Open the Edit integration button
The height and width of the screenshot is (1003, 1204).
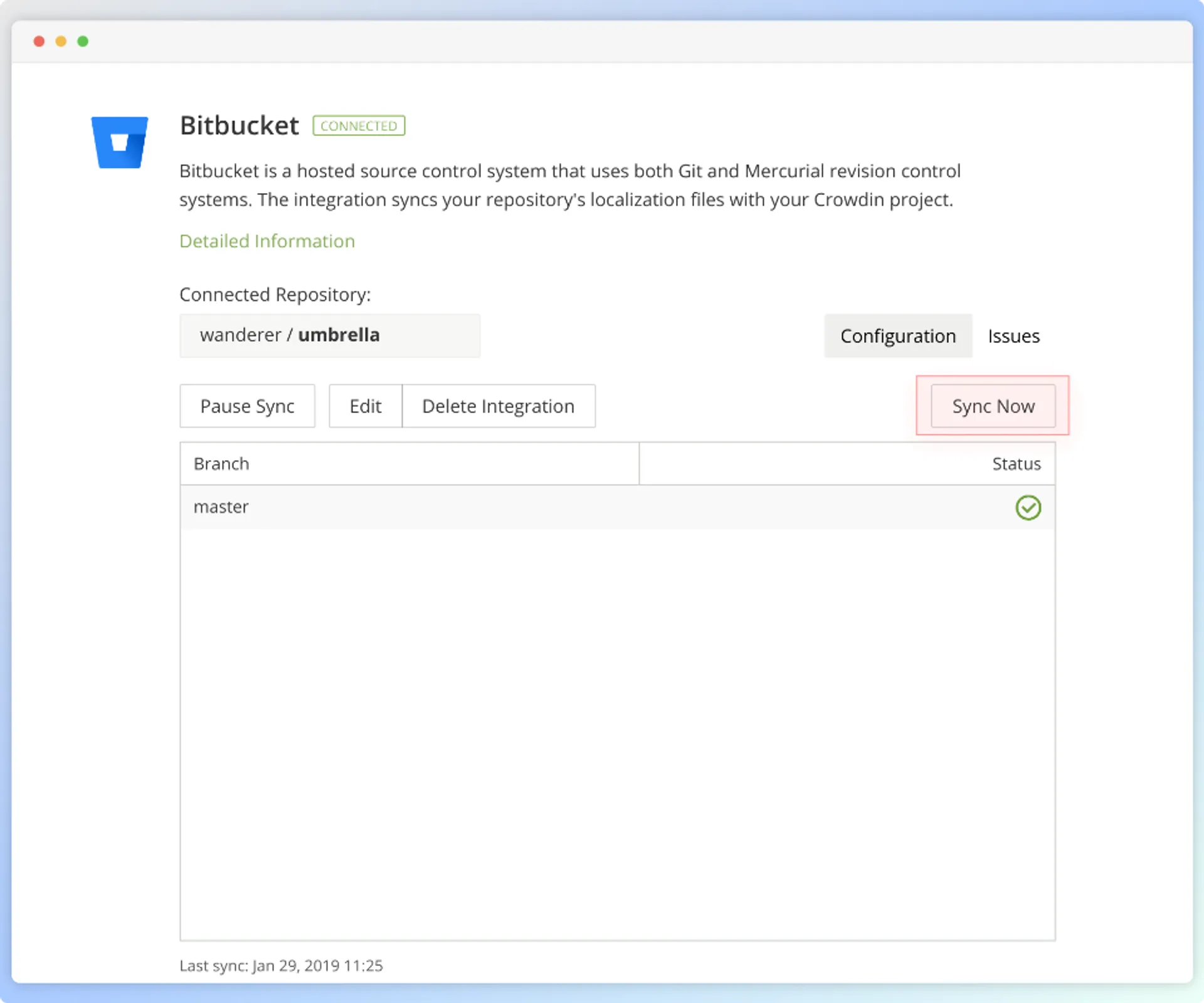pos(366,406)
